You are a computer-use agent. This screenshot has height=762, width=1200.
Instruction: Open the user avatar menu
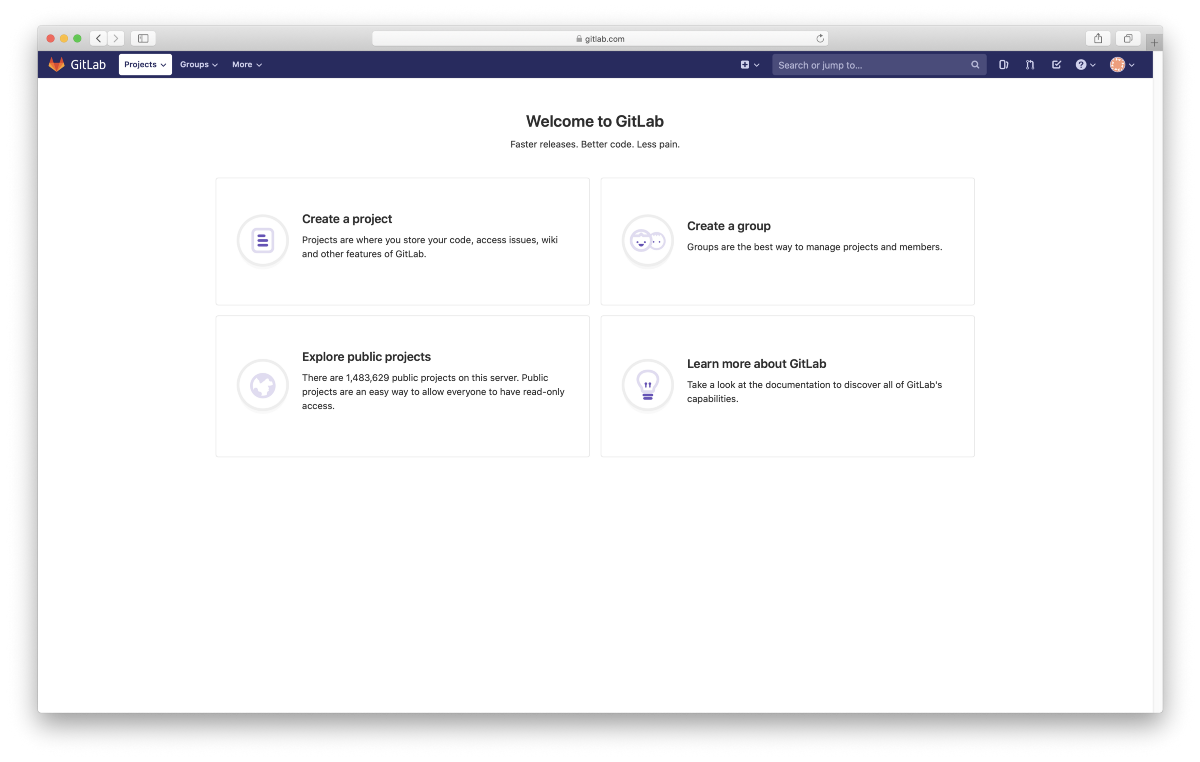coord(1122,64)
